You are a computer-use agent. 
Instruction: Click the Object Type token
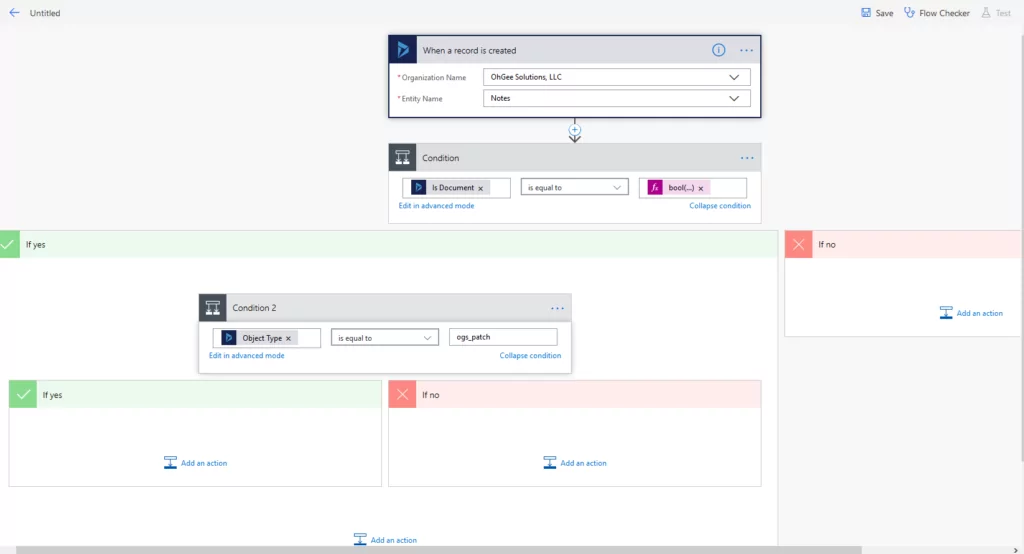pyautogui.click(x=258, y=338)
